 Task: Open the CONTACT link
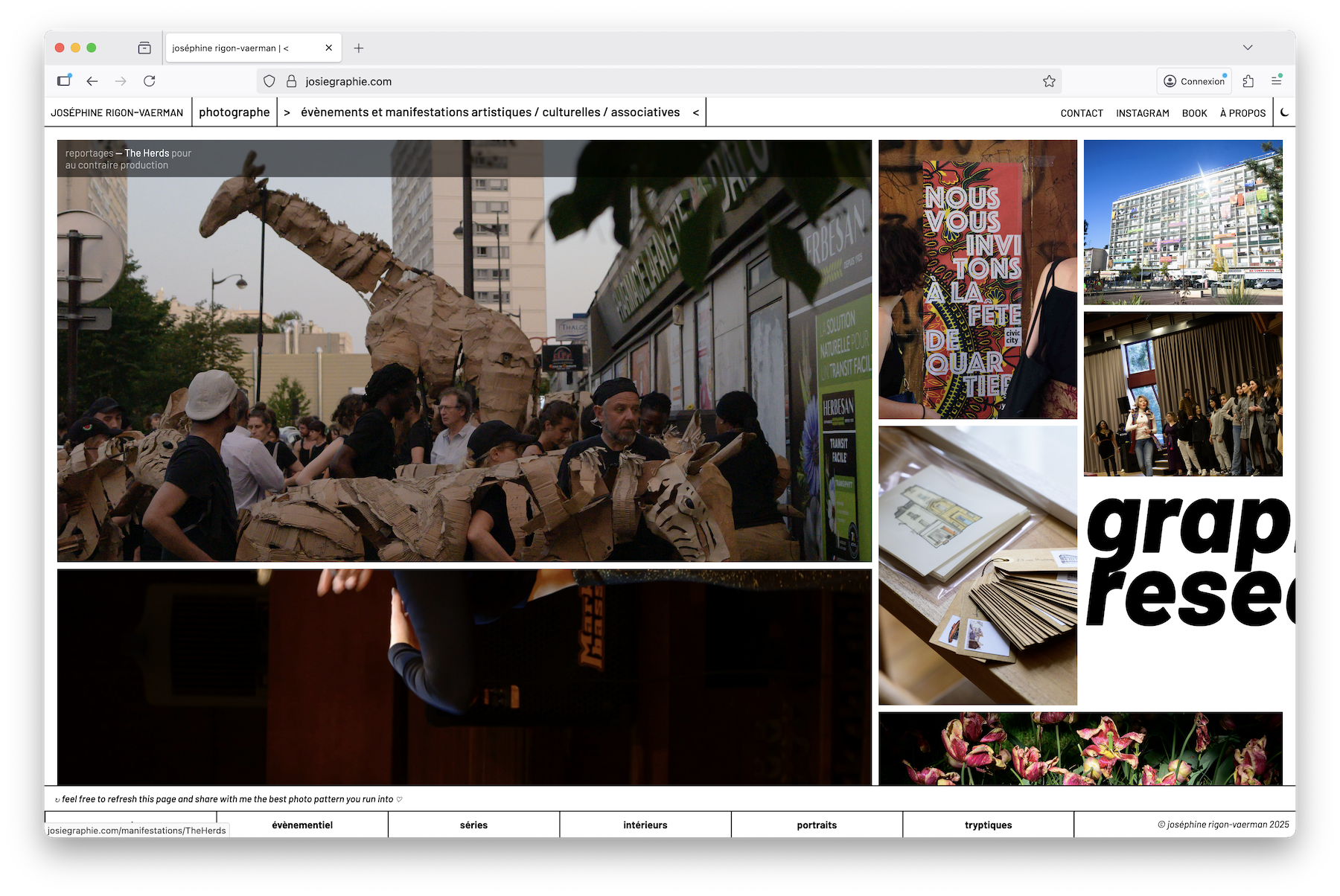coord(1081,113)
